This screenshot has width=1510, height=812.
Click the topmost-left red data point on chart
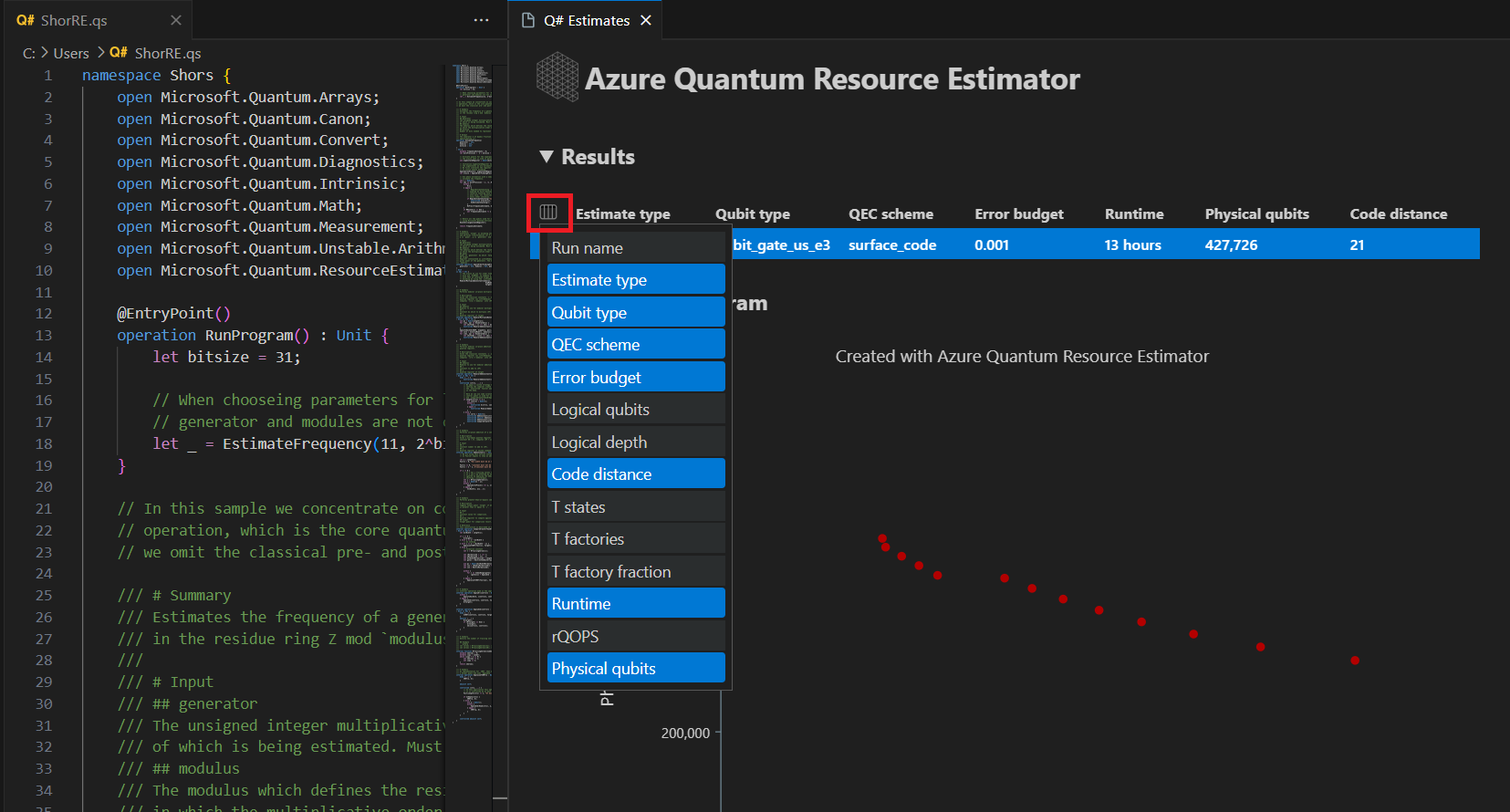pyautogui.click(x=881, y=538)
